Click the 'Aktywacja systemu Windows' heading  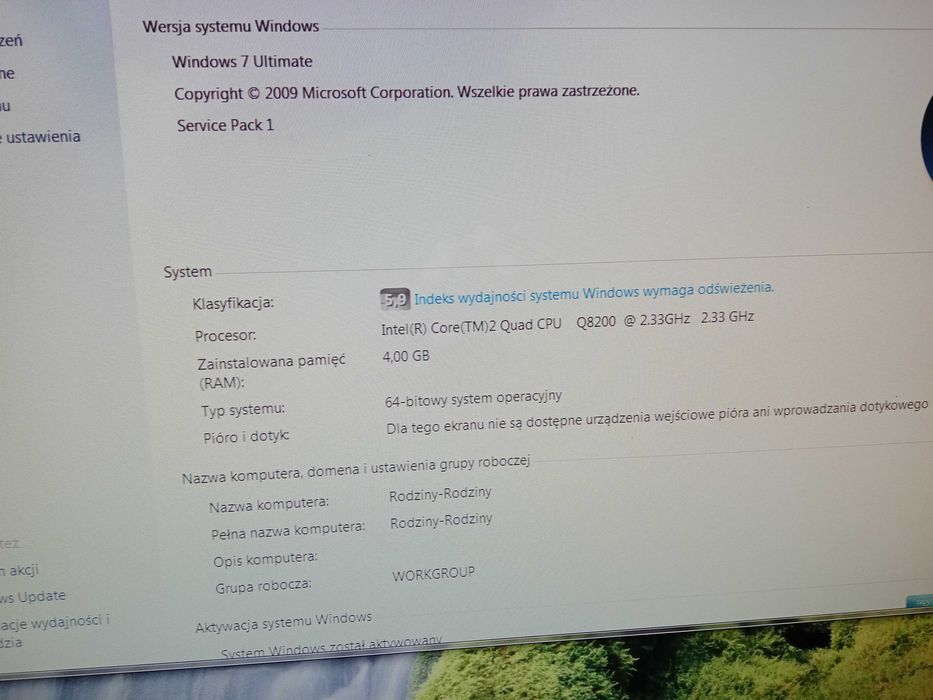point(284,623)
